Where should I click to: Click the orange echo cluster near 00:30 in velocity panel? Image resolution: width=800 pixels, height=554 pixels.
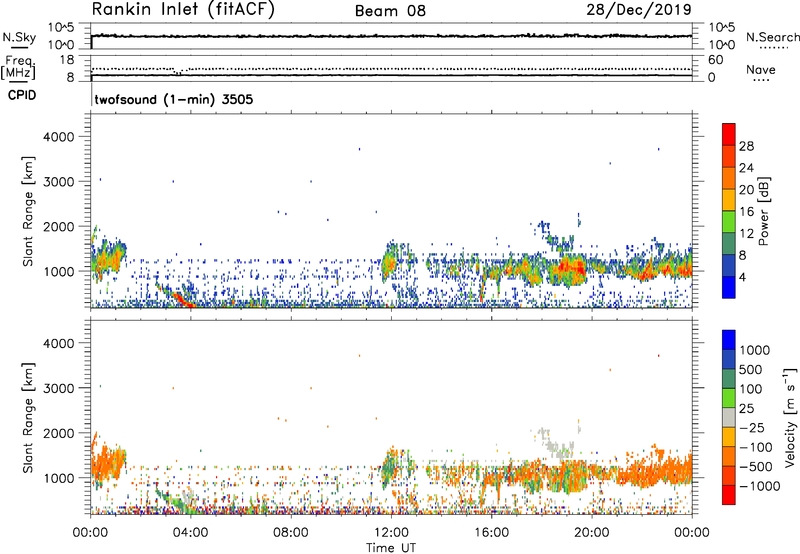108,462
